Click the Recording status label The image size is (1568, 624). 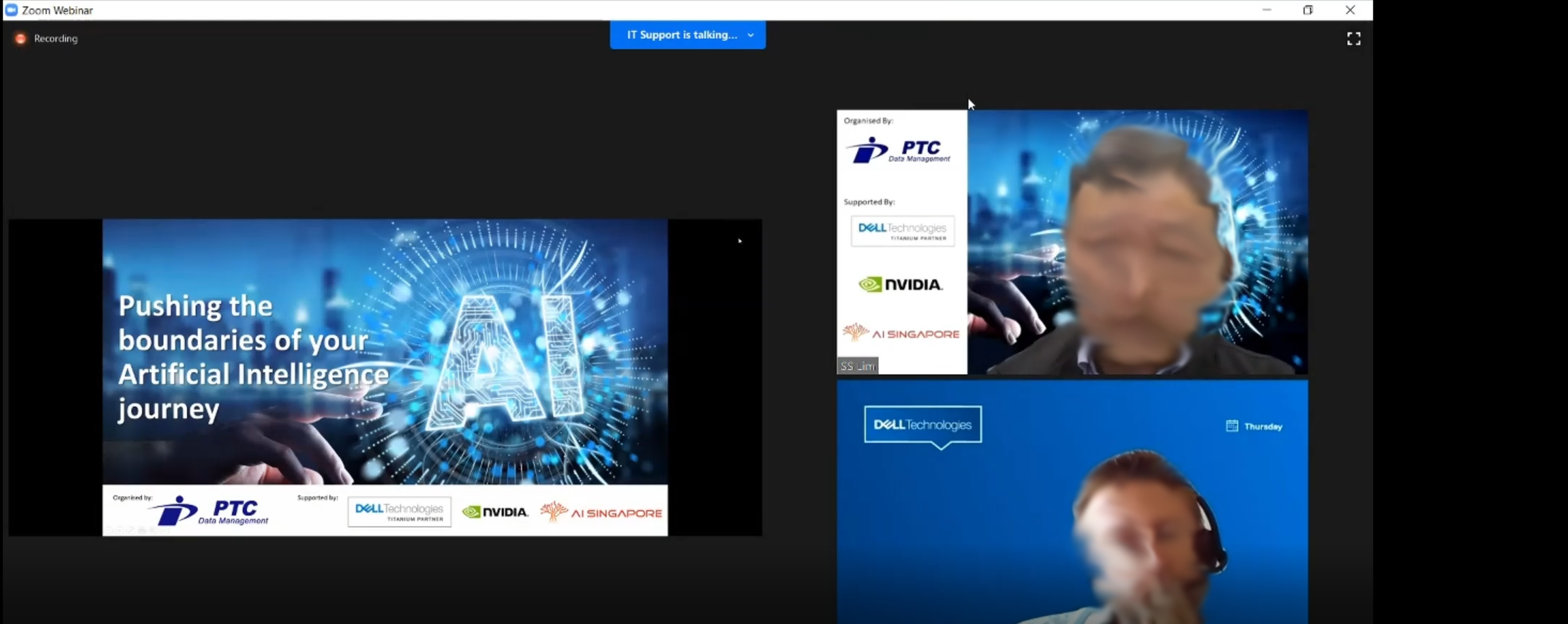[55, 38]
